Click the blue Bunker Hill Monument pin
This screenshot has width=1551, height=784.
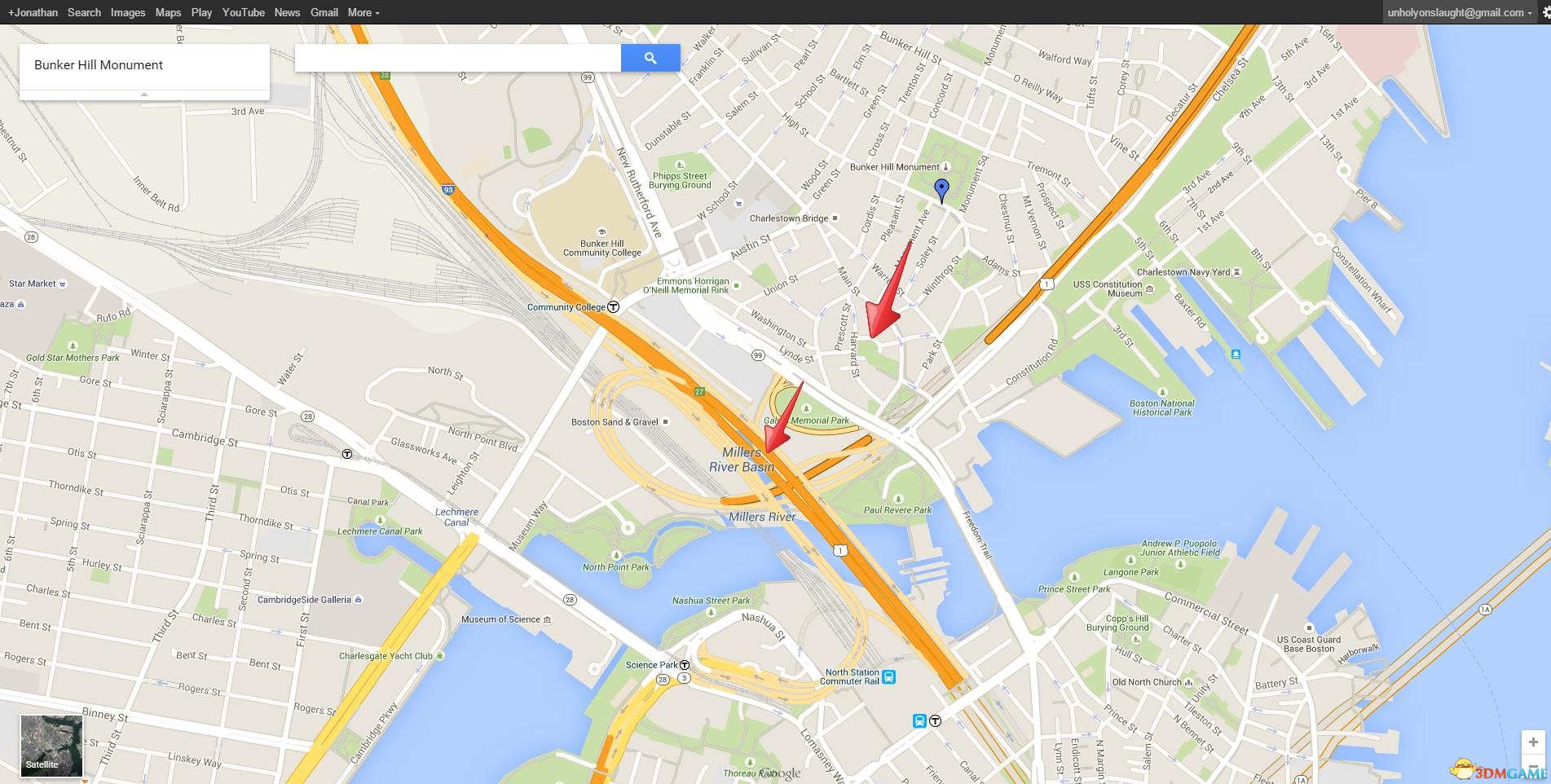pyautogui.click(x=941, y=190)
